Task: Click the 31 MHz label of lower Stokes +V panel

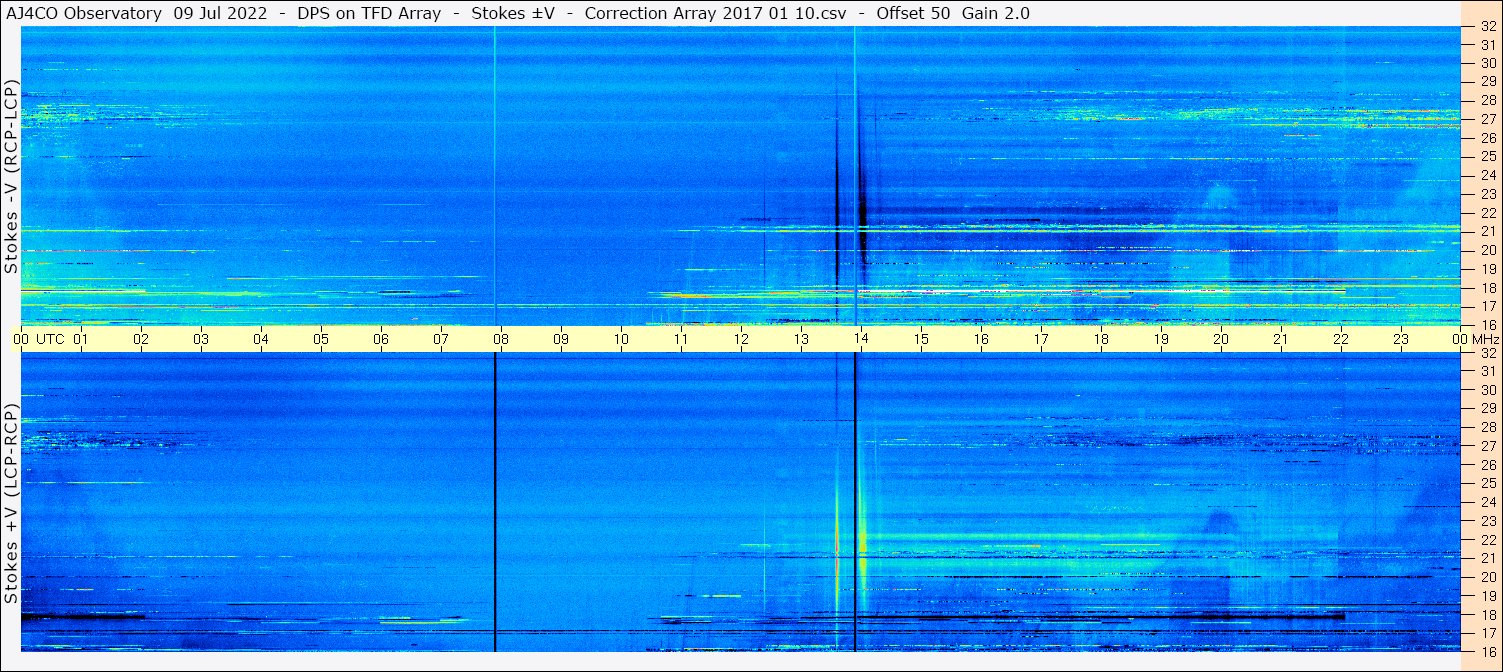Action: click(1487, 371)
